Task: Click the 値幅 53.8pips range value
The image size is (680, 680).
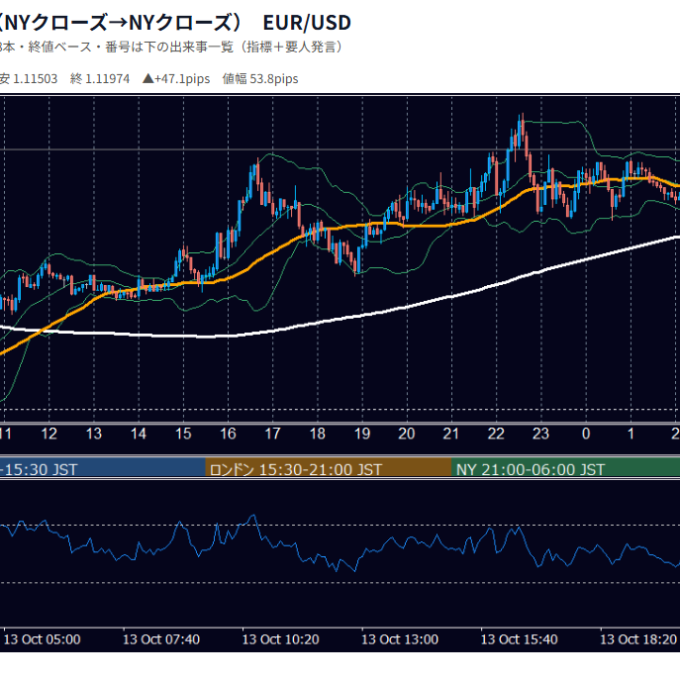Action: (260, 79)
